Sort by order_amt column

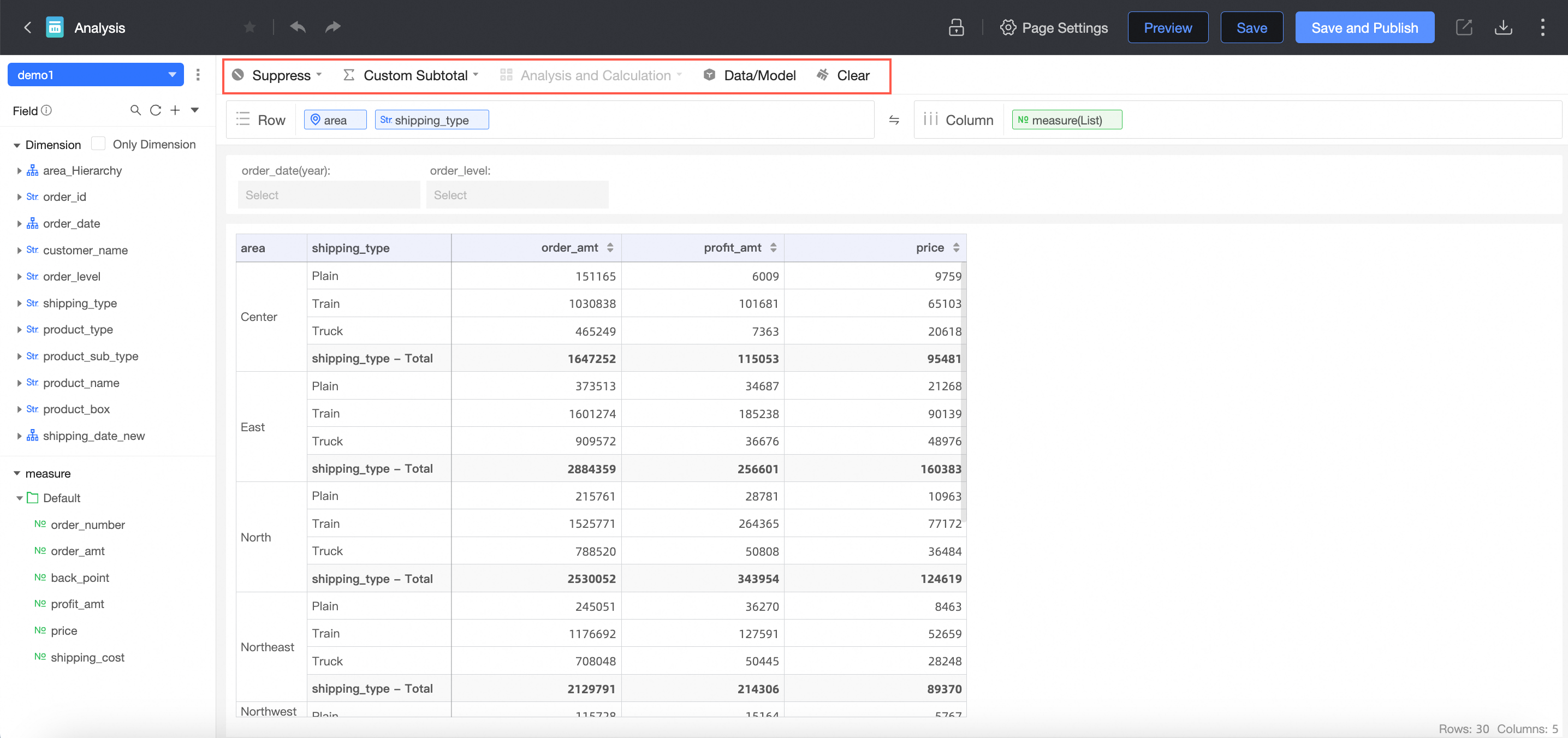click(x=610, y=248)
